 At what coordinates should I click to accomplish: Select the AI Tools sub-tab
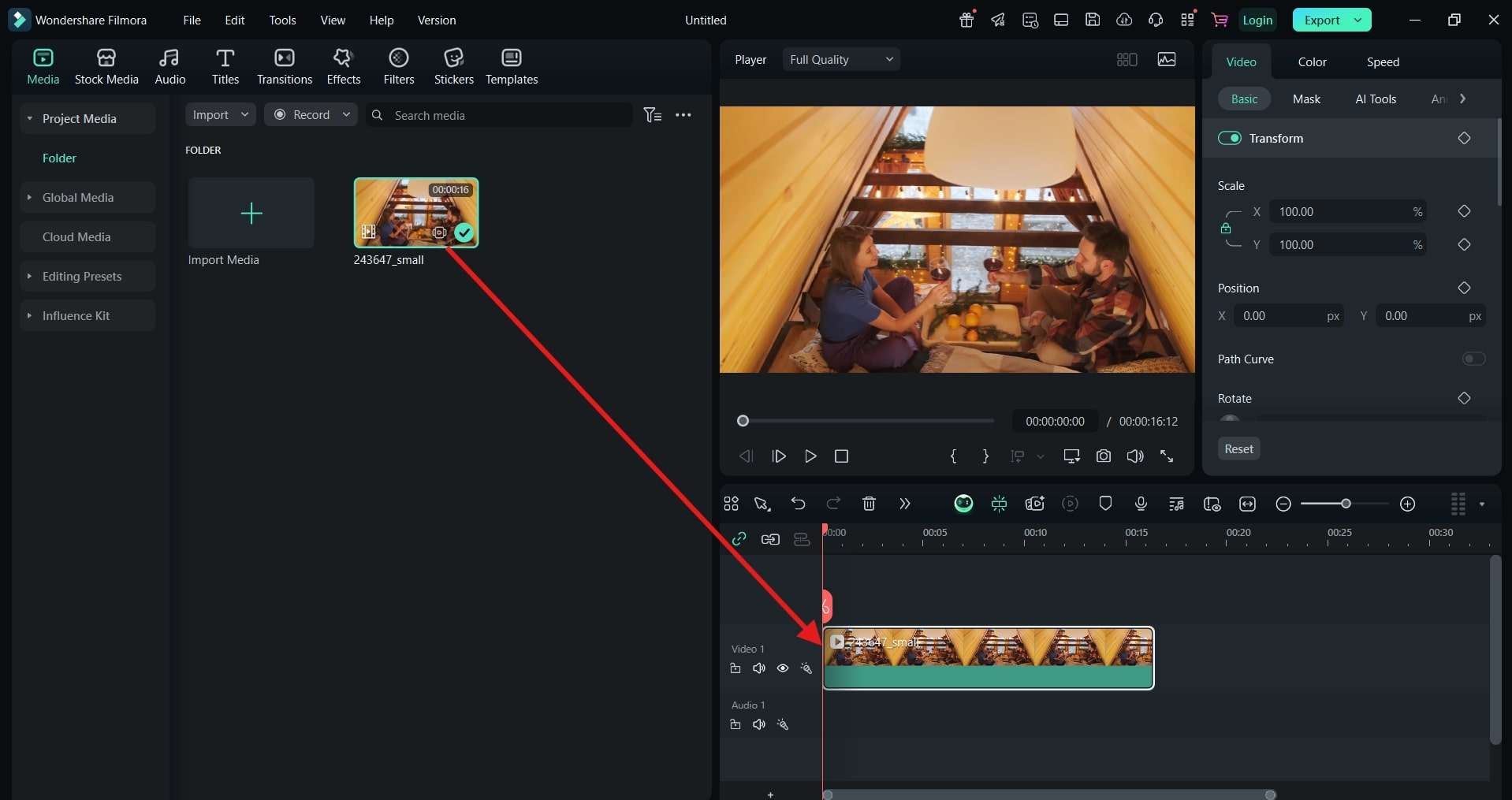(1376, 99)
